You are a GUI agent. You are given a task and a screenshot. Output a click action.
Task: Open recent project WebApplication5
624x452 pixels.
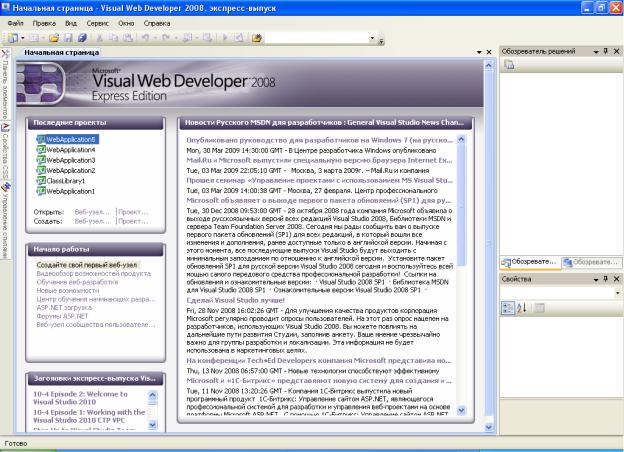tap(67, 139)
